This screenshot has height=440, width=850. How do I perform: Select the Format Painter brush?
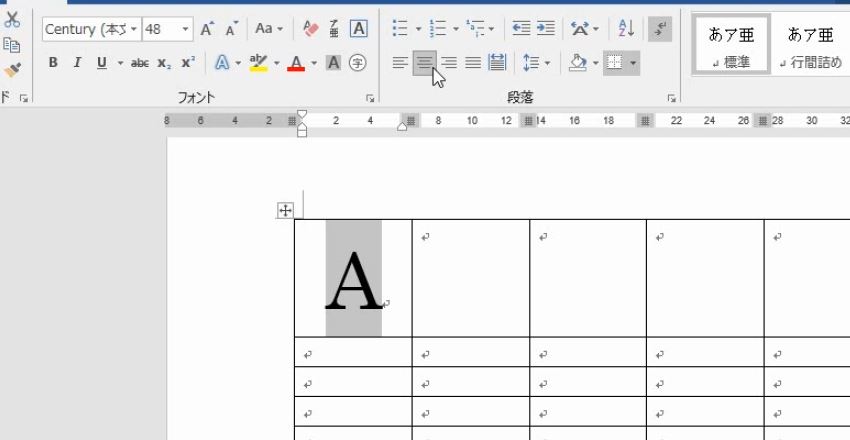[11, 69]
